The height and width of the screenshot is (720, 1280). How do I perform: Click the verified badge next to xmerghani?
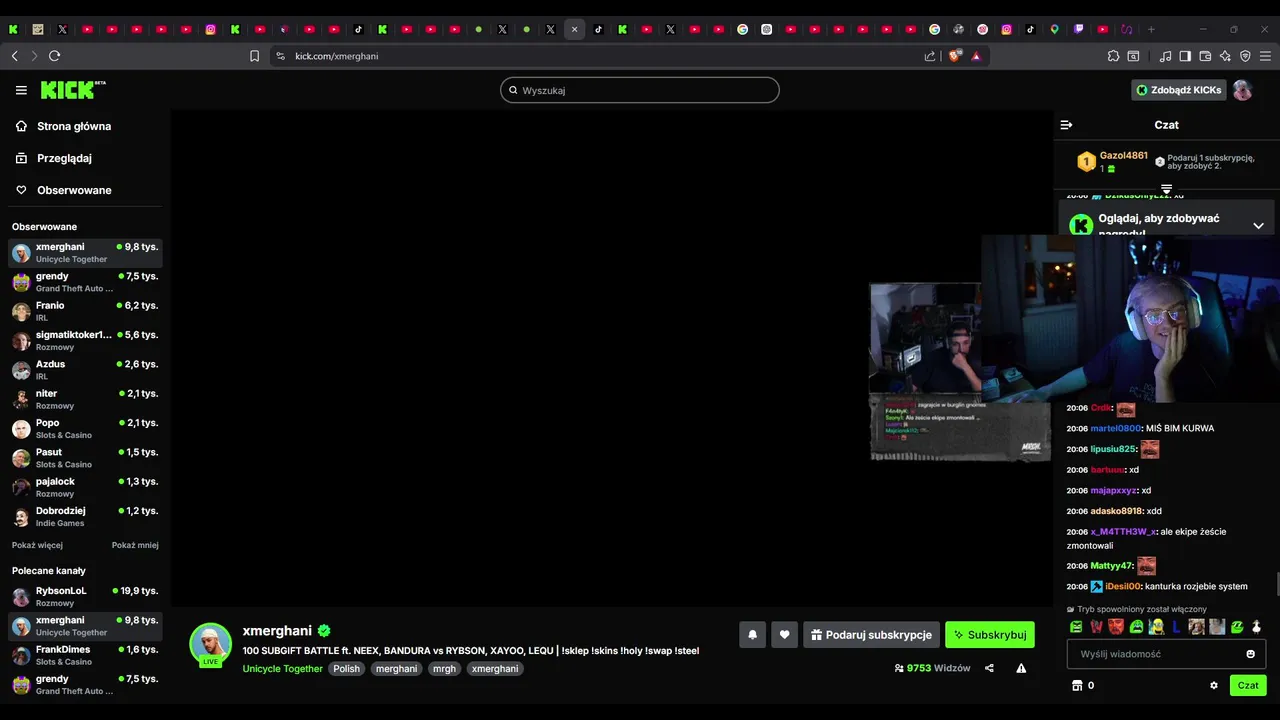pyautogui.click(x=324, y=631)
